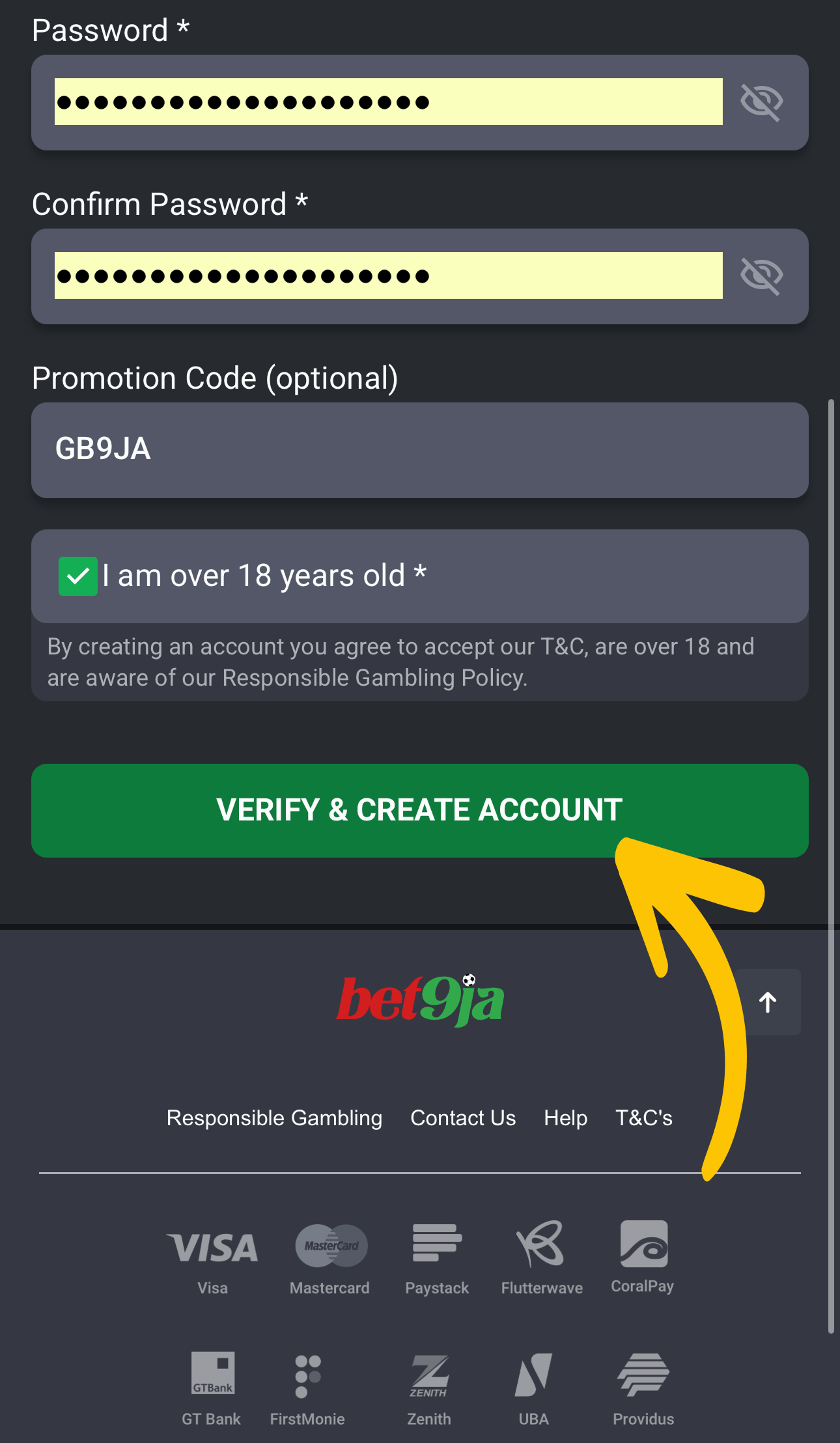Choose the Zenith bank icon
The width and height of the screenshot is (840, 1443).
coord(429,1375)
